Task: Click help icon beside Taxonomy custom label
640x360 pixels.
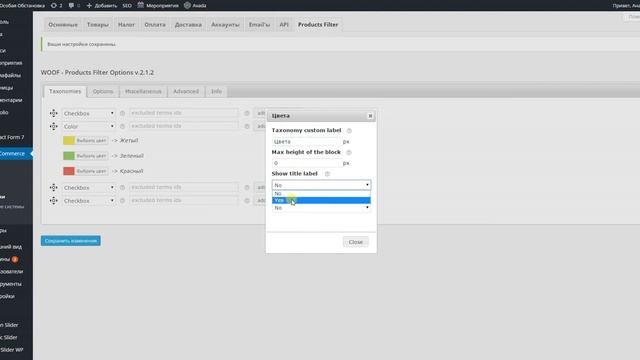Action: coord(349,131)
